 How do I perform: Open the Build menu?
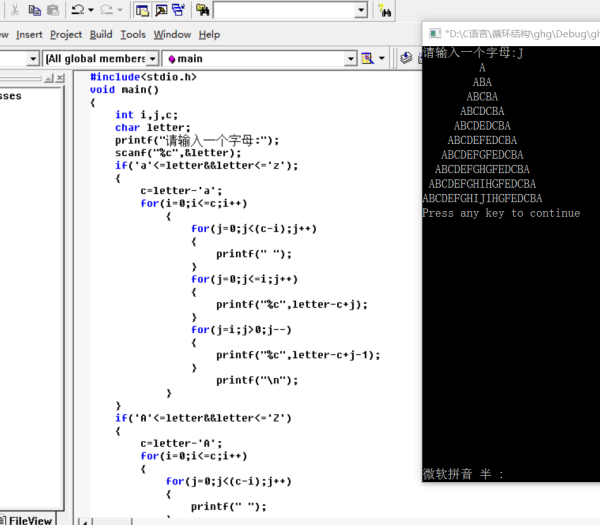[101, 35]
